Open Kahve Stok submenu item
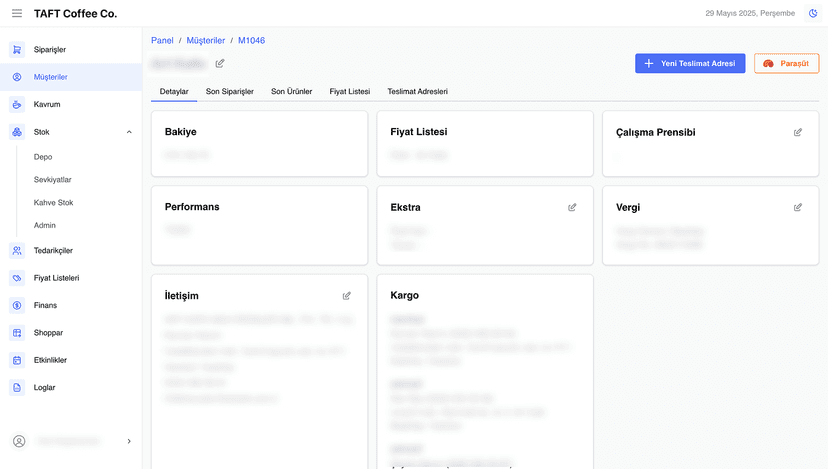This screenshot has width=828, height=469. [x=53, y=202]
